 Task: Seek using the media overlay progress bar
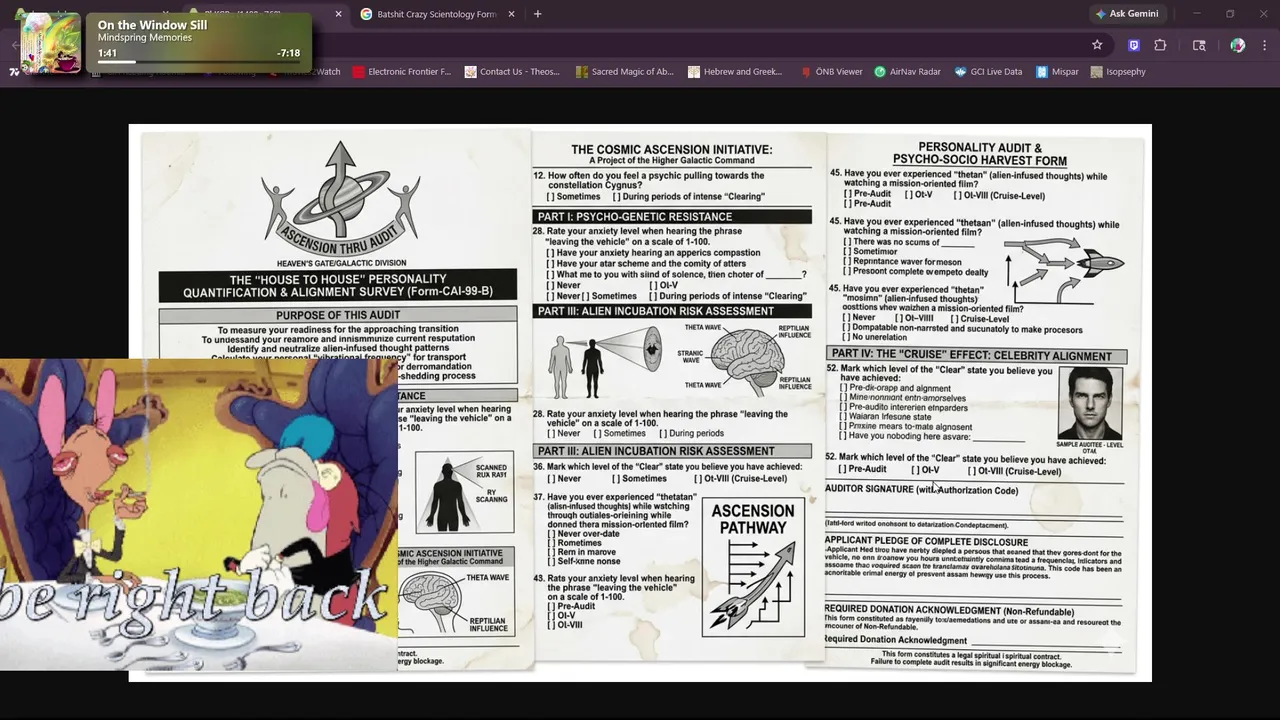199,62
